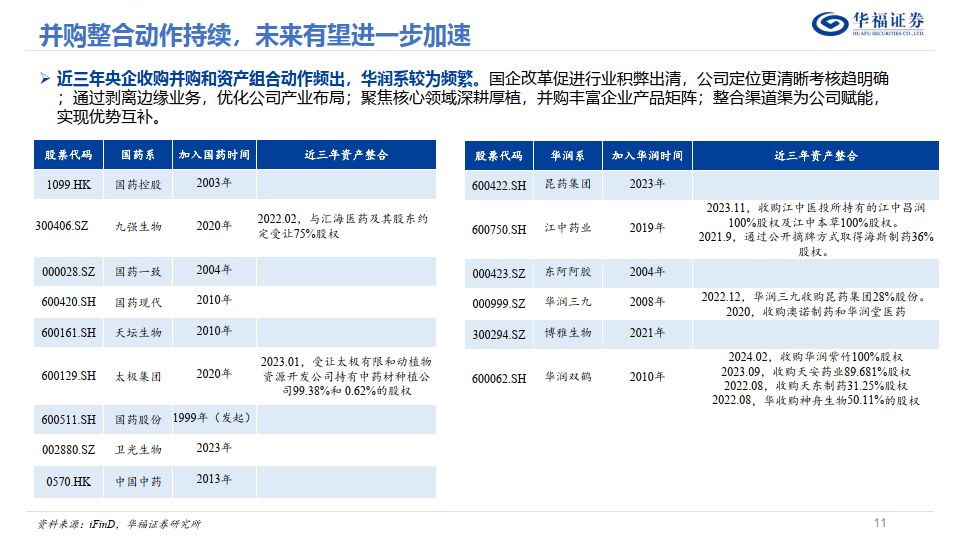Image resolution: width=960 pixels, height=540 pixels.
Task: Click company name 国药股份
Action: [138, 419]
